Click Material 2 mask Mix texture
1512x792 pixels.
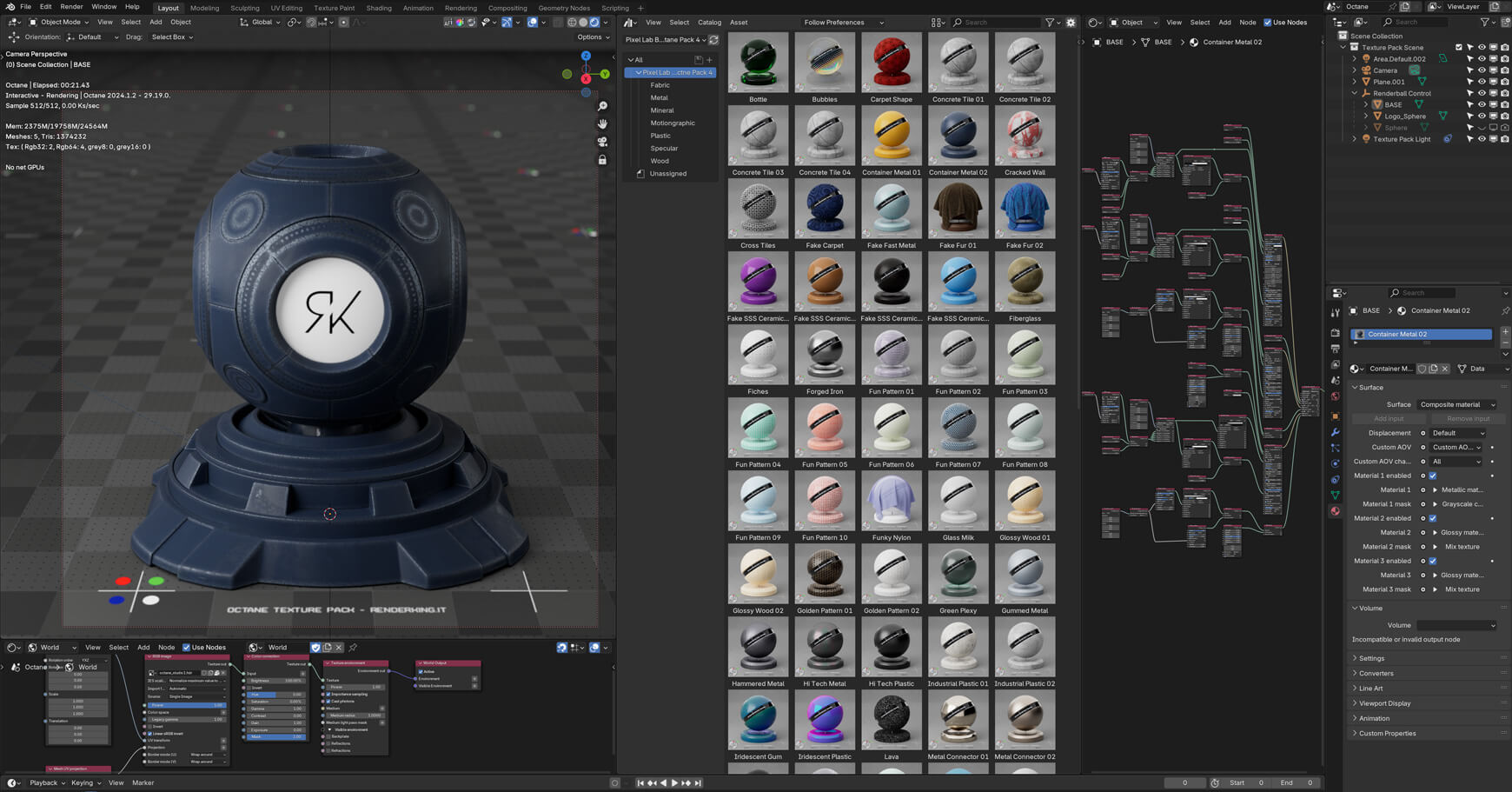tap(1462, 547)
